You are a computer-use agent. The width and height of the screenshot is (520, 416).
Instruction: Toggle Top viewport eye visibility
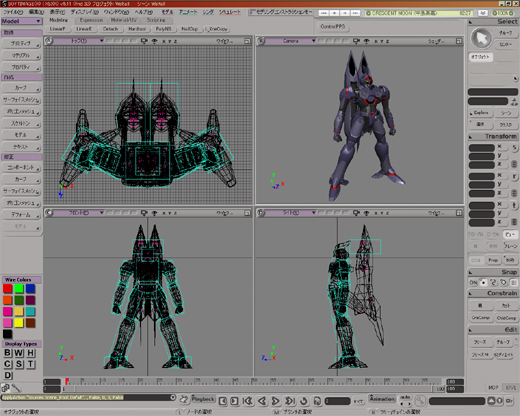[154, 41]
